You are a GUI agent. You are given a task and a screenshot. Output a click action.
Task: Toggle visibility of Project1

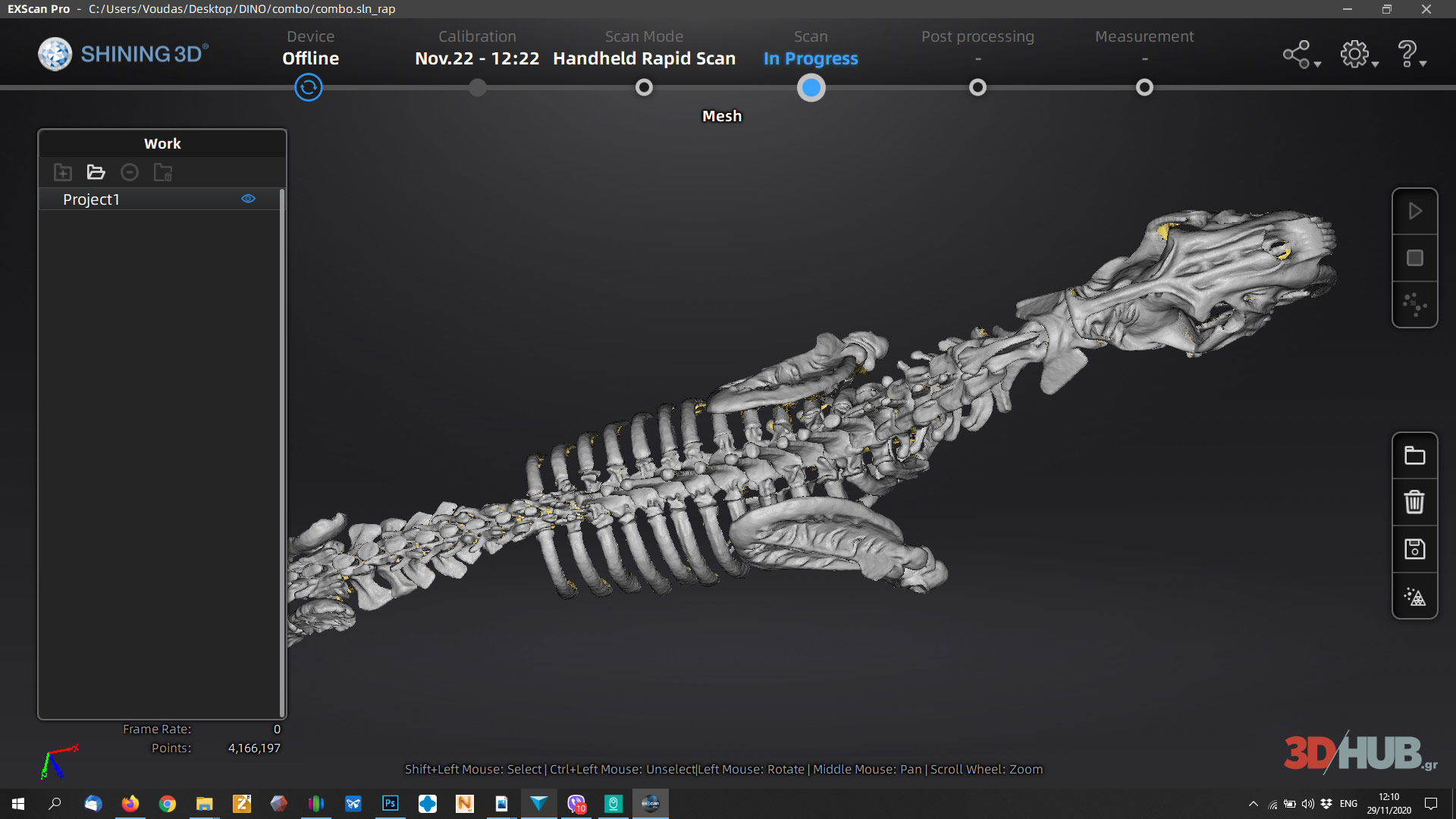coord(248,198)
